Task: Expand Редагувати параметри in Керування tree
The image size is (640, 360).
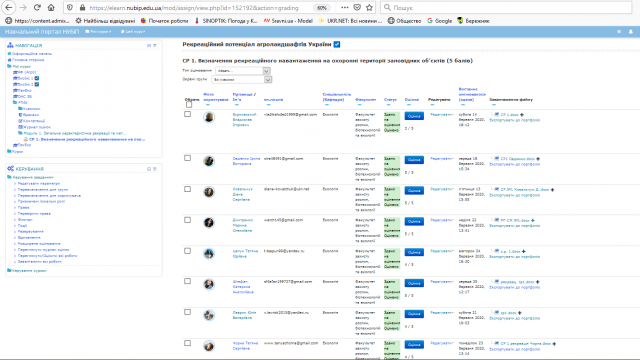Action: [38, 183]
